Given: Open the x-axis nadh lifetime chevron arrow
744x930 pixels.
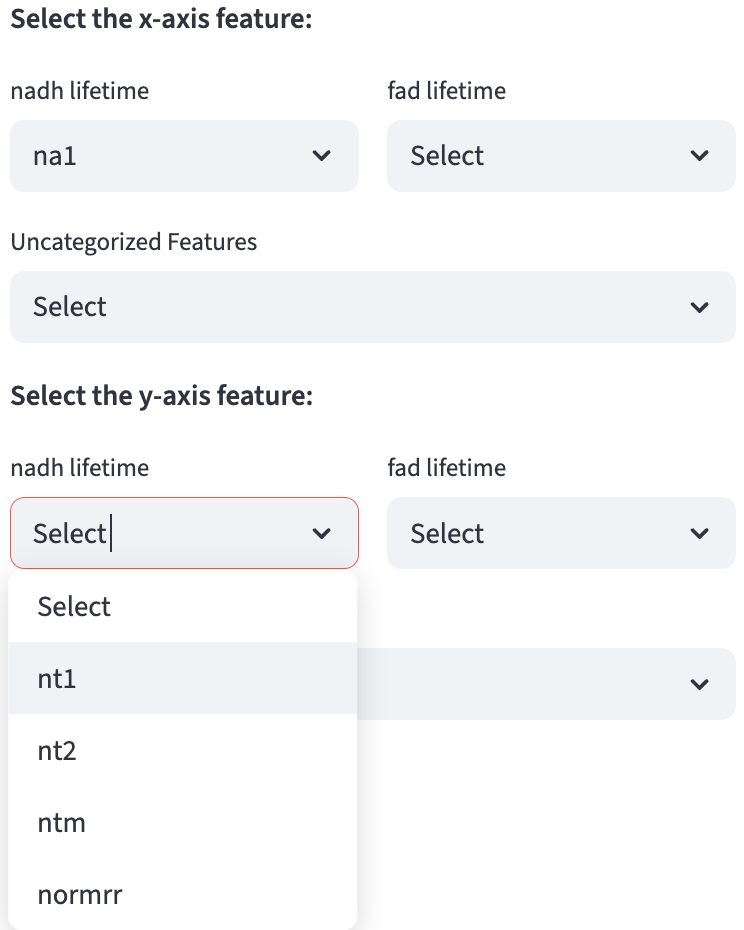Looking at the screenshot, I should pos(322,156).
